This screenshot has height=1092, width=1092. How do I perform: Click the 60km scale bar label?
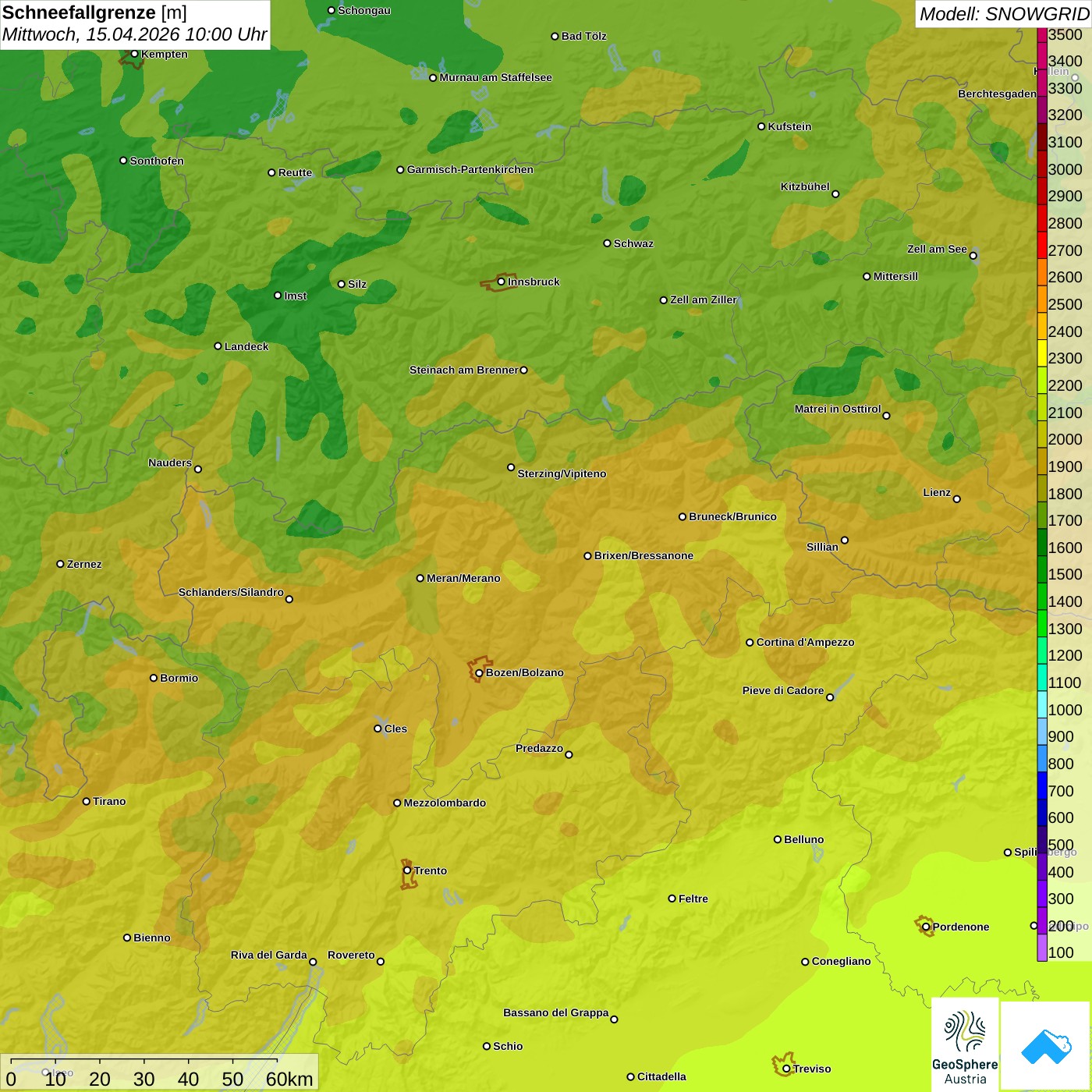point(289,1079)
